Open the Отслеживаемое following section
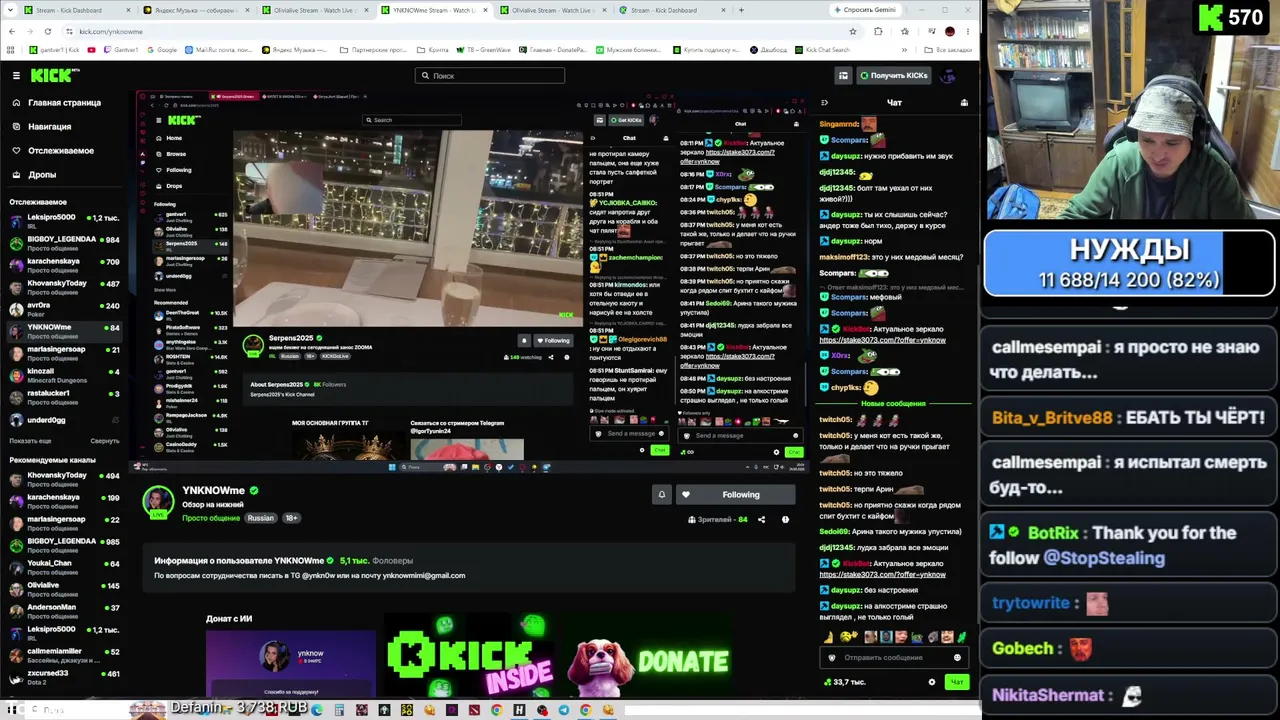Screen dimensions: 1280x720 point(61,150)
